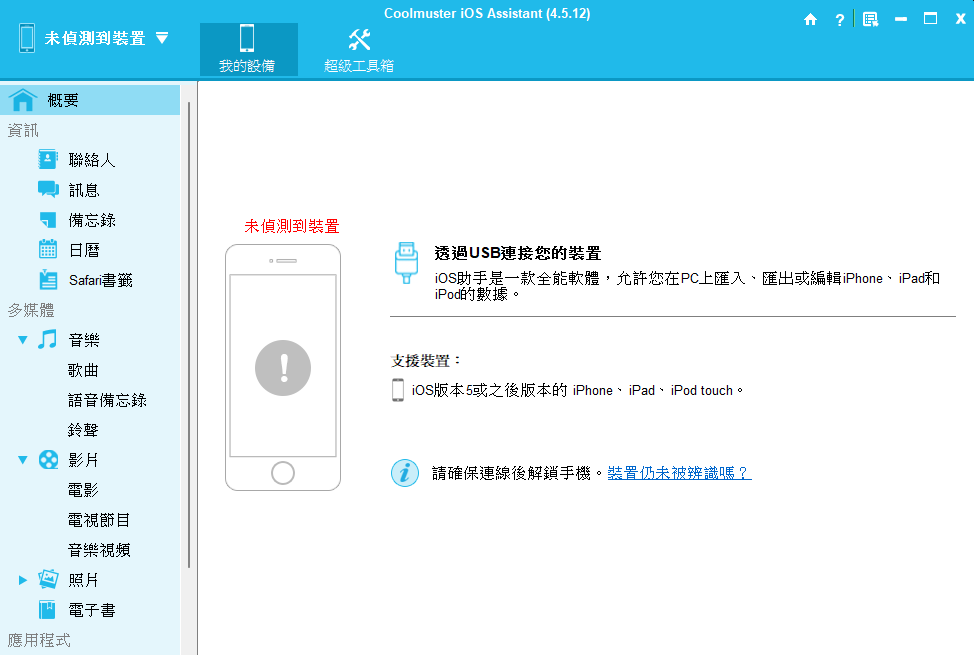The image size is (974, 655).
Task: Select 語音備忘錄 under music
Action: [x=107, y=400]
